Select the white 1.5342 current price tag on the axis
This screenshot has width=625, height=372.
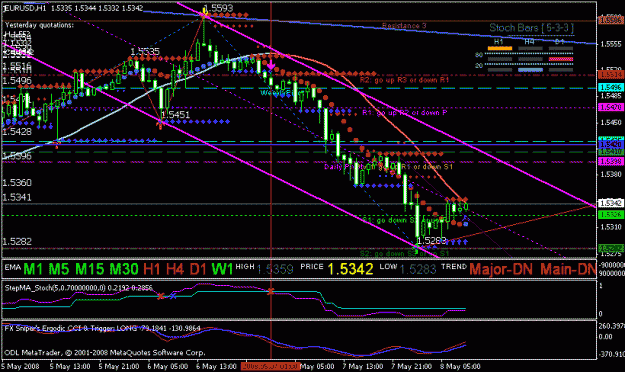611,203
